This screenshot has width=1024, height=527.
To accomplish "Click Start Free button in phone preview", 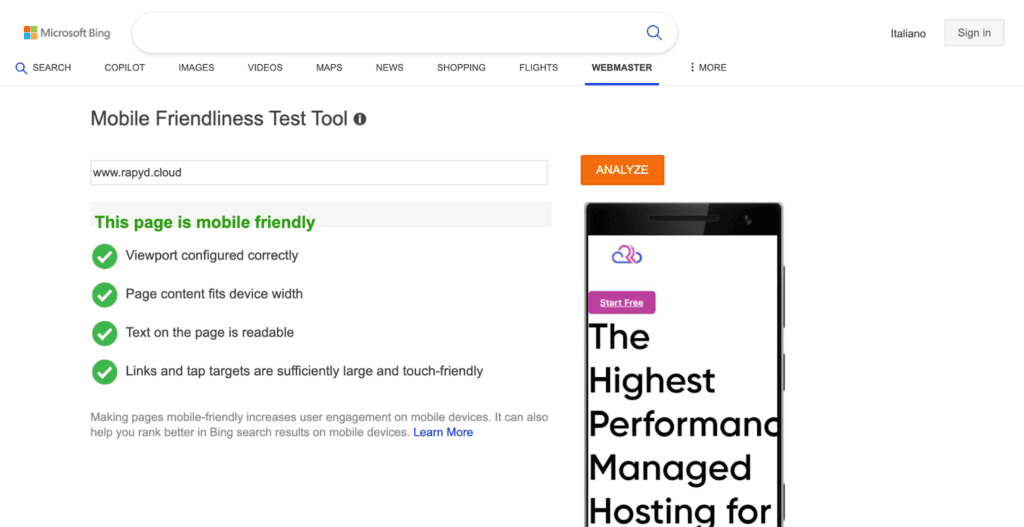I will [x=622, y=302].
